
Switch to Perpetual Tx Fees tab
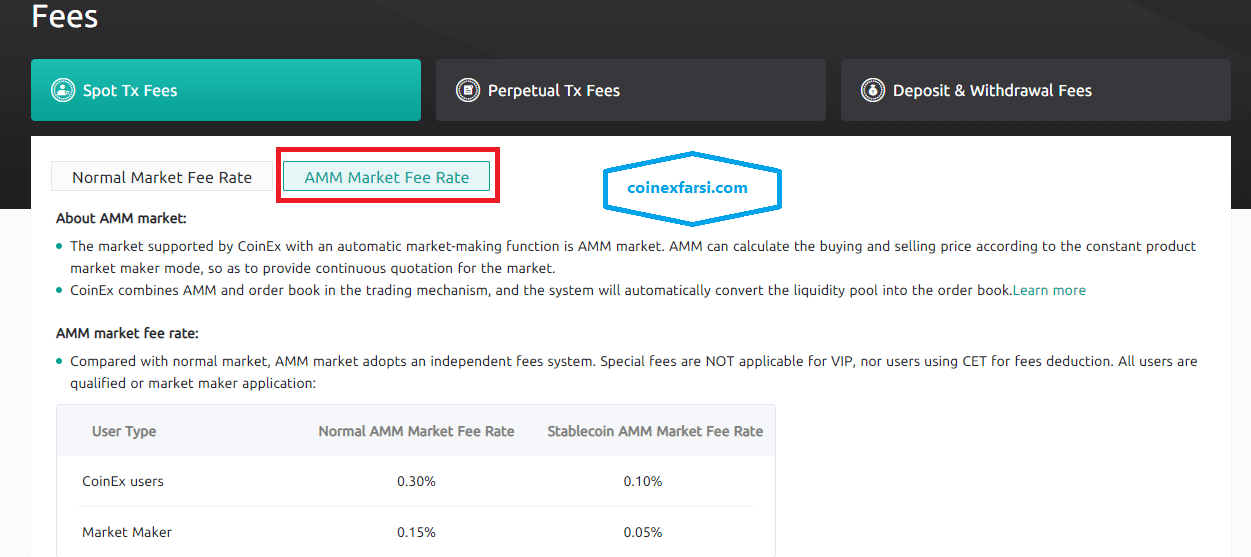click(x=631, y=90)
